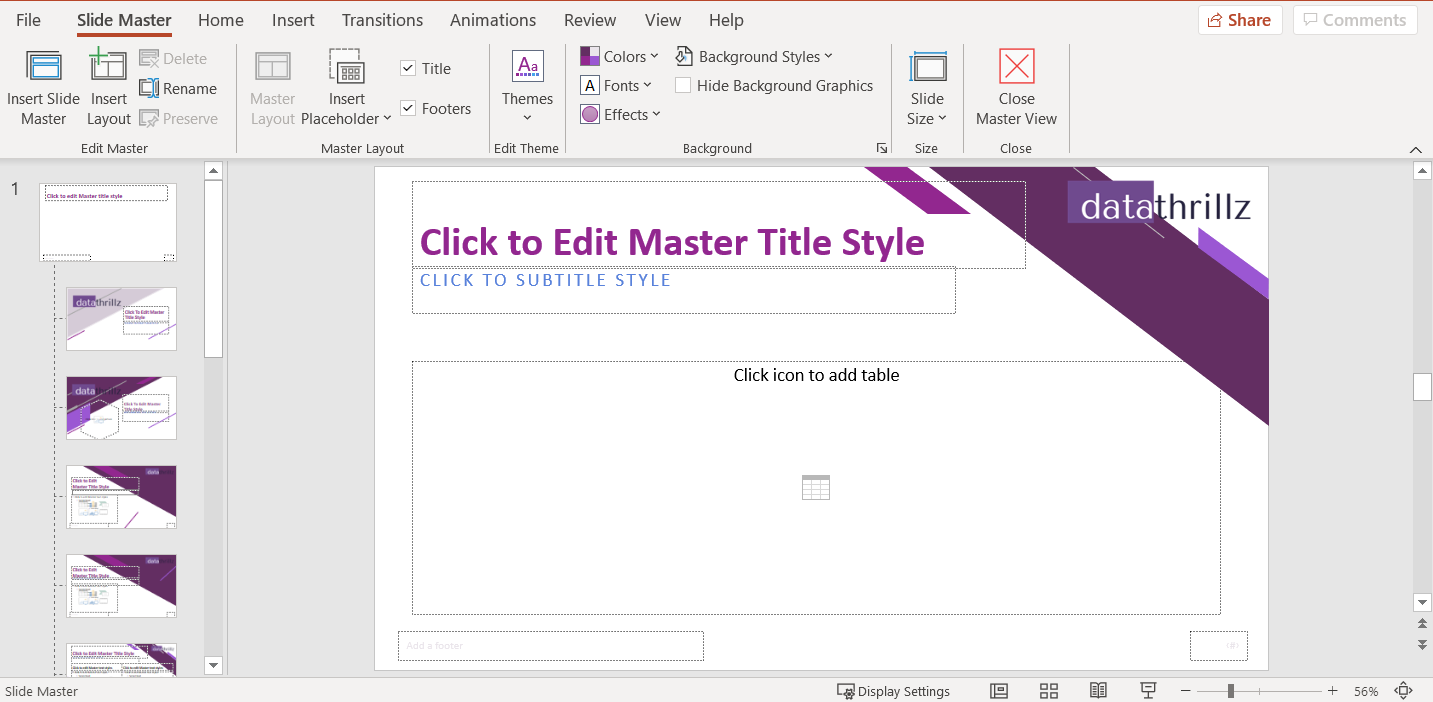Select the hexagon picture layout thumbnail
1433x702 pixels.
click(121, 408)
